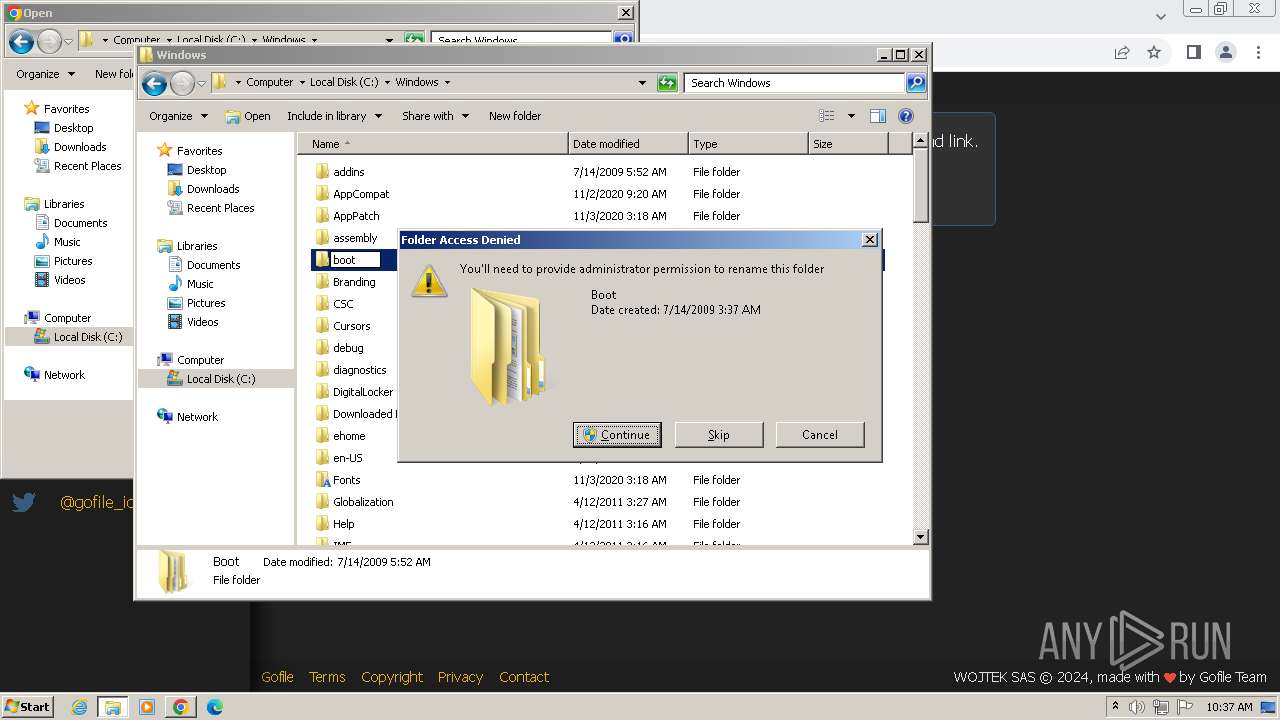This screenshot has width=1280, height=720.
Task: Select the addins folder
Action: pos(348,172)
